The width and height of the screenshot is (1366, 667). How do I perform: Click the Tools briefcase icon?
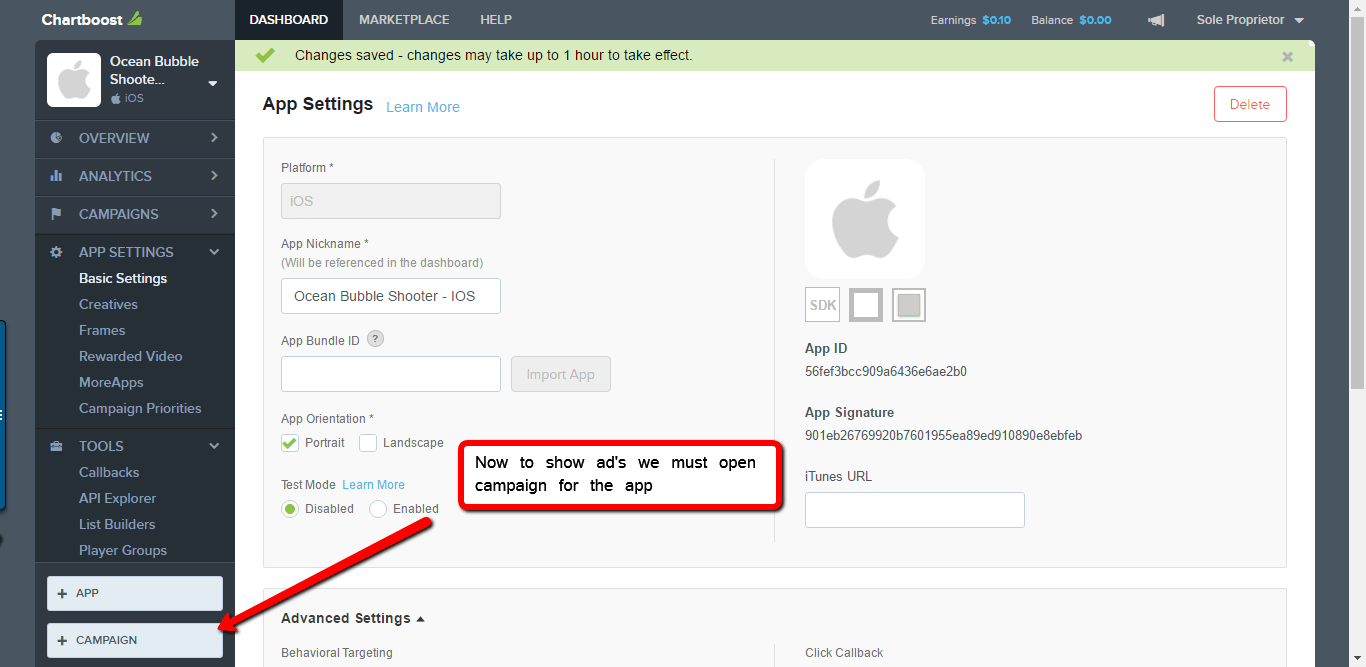tap(57, 446)
